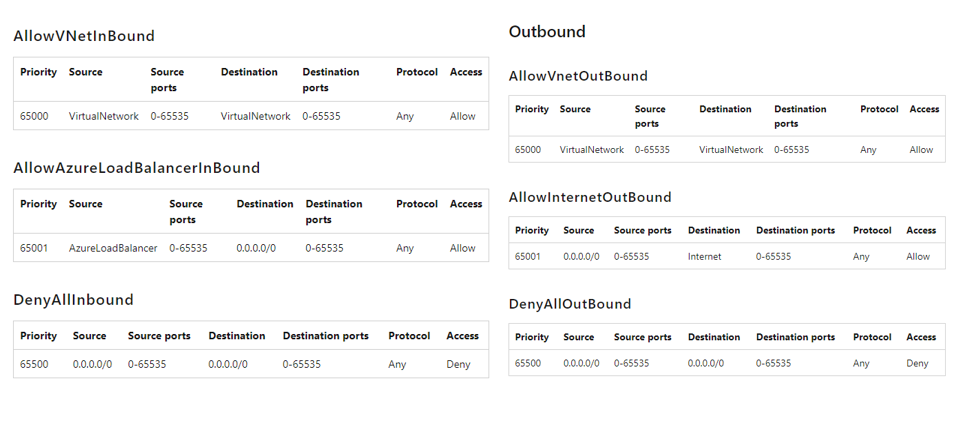967x422 pixels.
Task: Select the AllowAzureLoadBalancerInBound heading
Action: [136, 168]
